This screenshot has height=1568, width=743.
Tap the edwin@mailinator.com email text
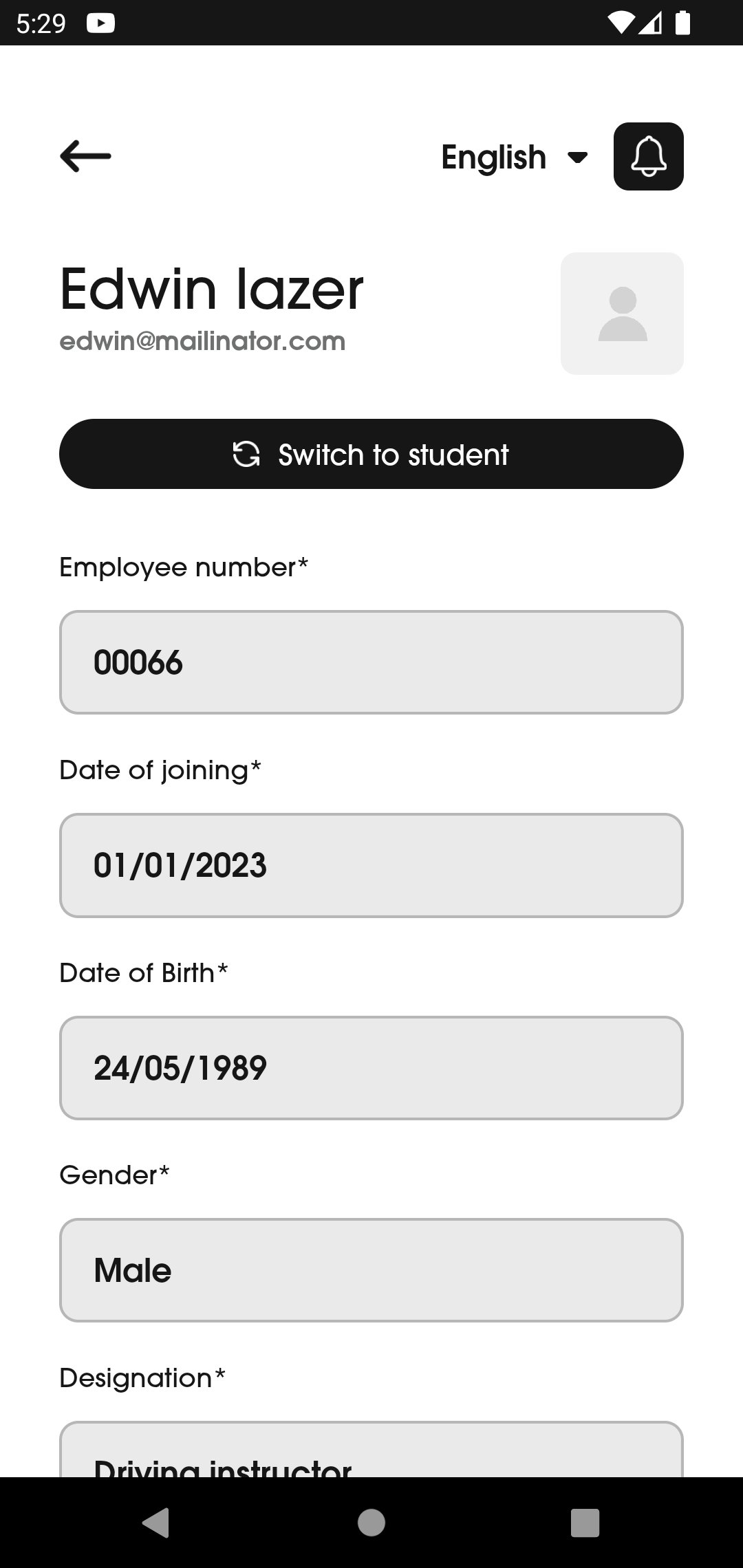point(202,341)
